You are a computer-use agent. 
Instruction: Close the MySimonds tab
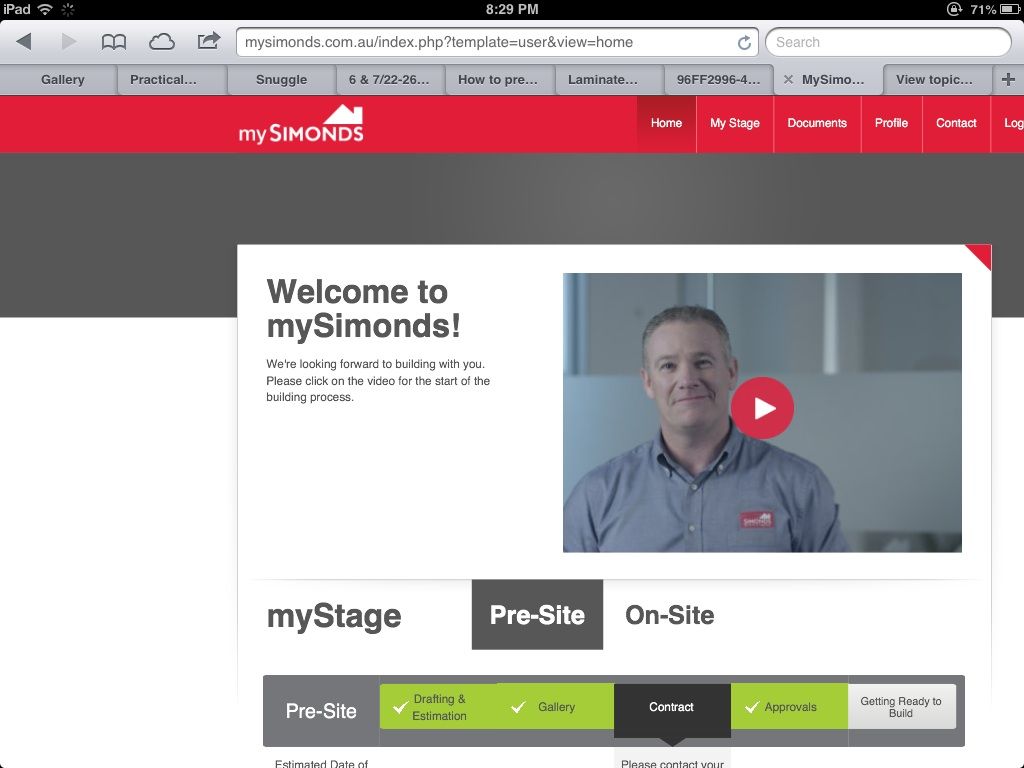coord(789,80)
